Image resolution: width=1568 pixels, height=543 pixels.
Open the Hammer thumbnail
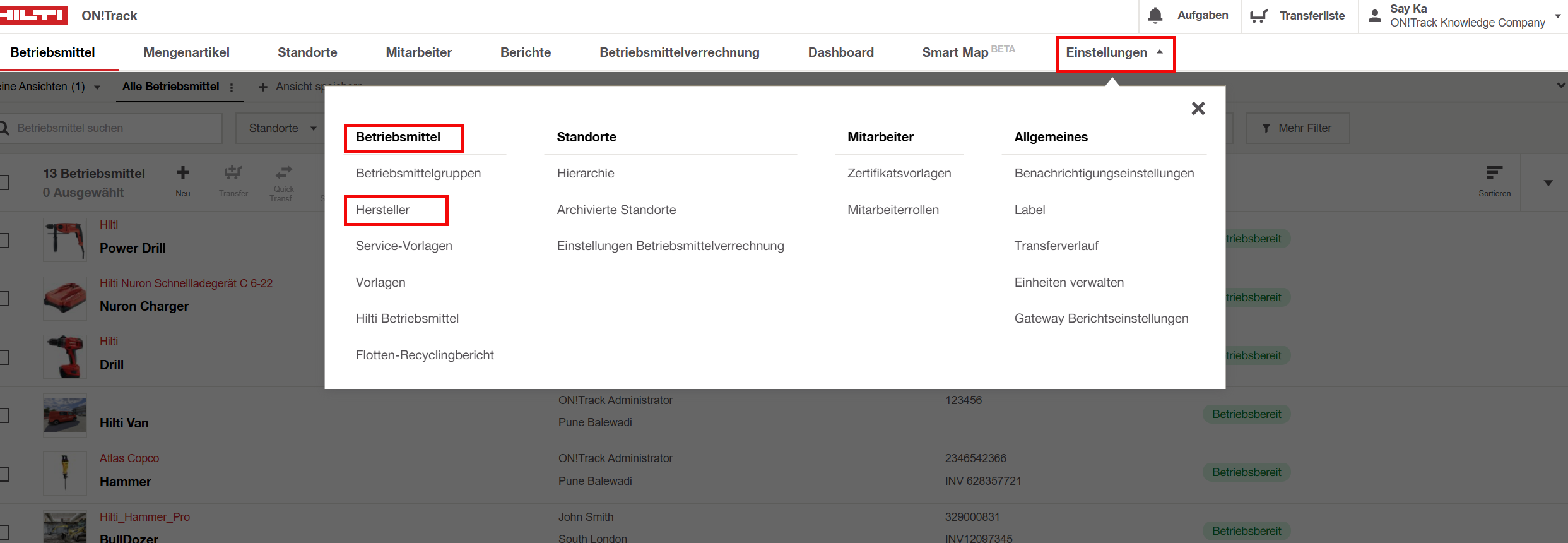point(64,474)
